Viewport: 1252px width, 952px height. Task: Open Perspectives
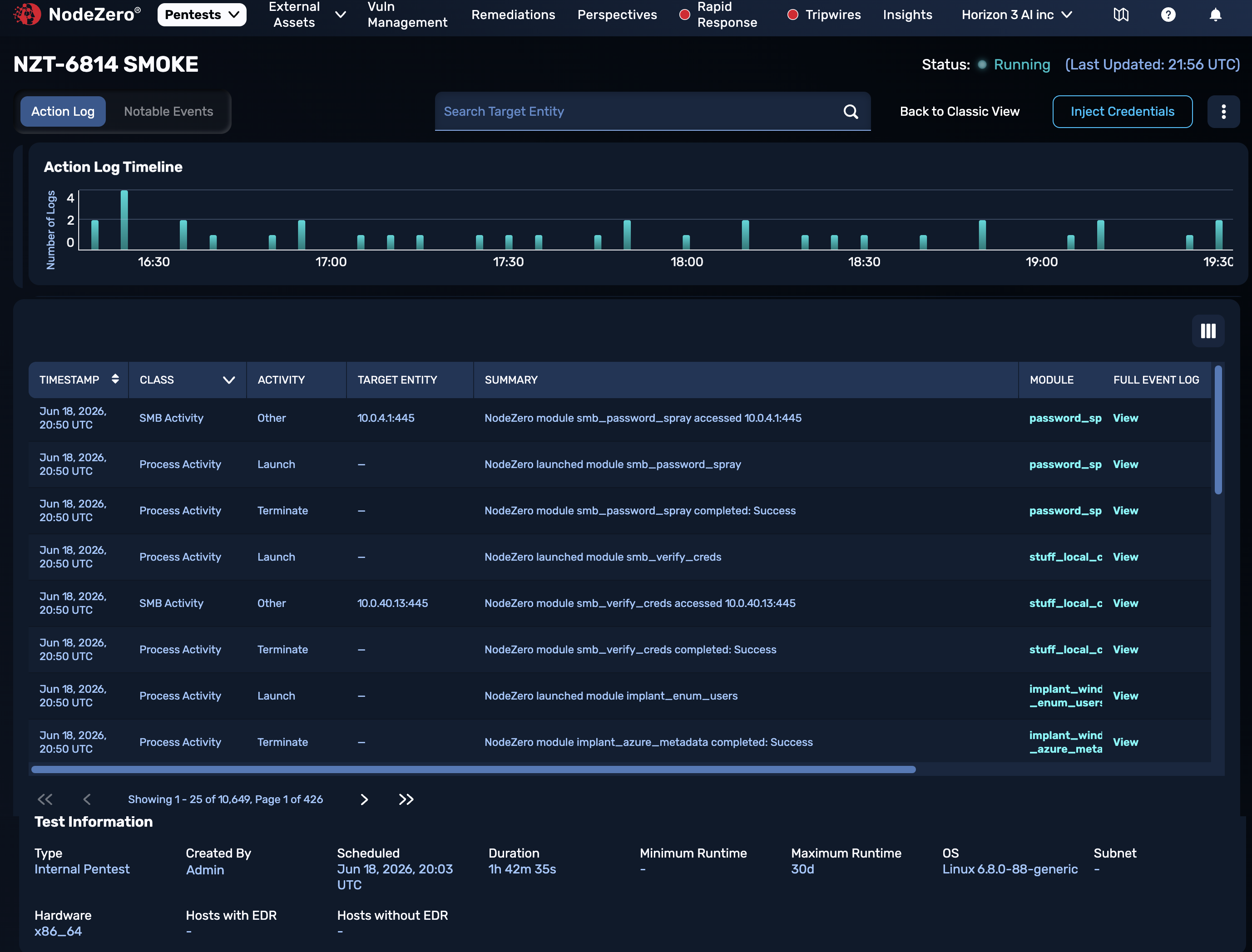click(617, 15)
